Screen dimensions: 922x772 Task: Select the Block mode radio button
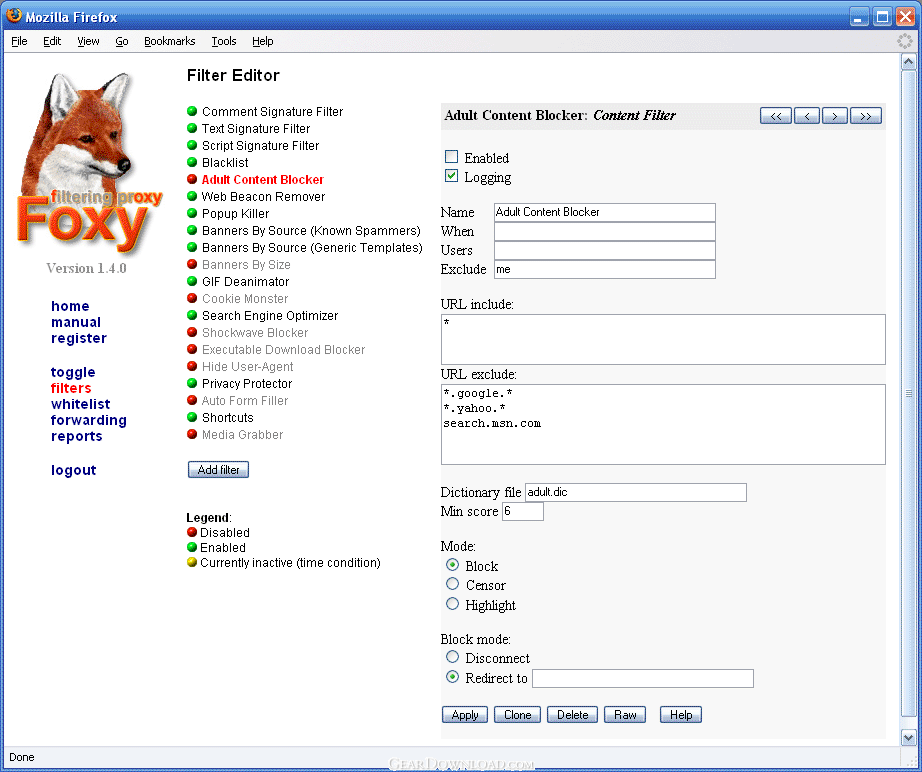(452, 565)
